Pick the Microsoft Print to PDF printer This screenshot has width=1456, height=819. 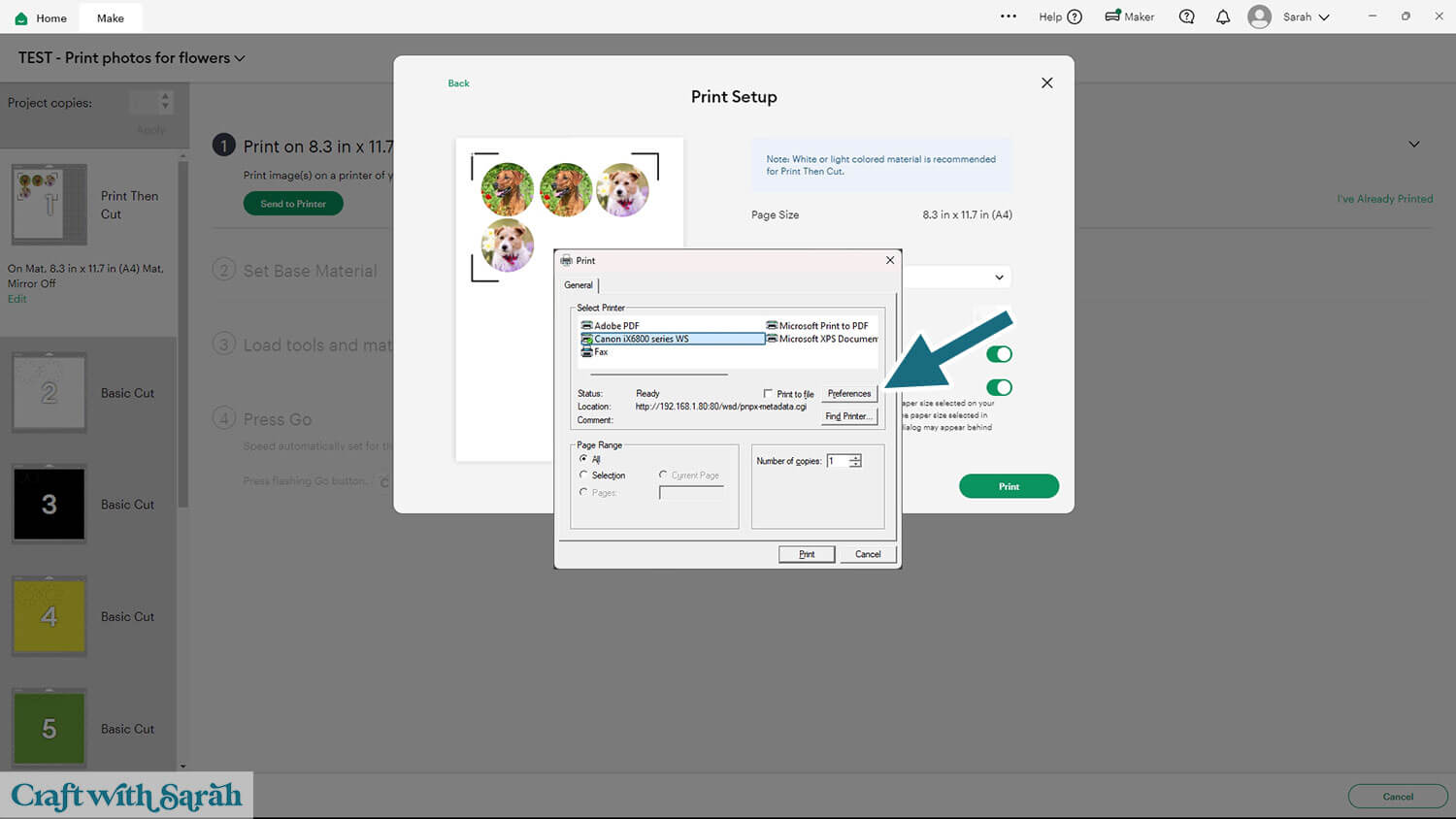click(817, 326)
